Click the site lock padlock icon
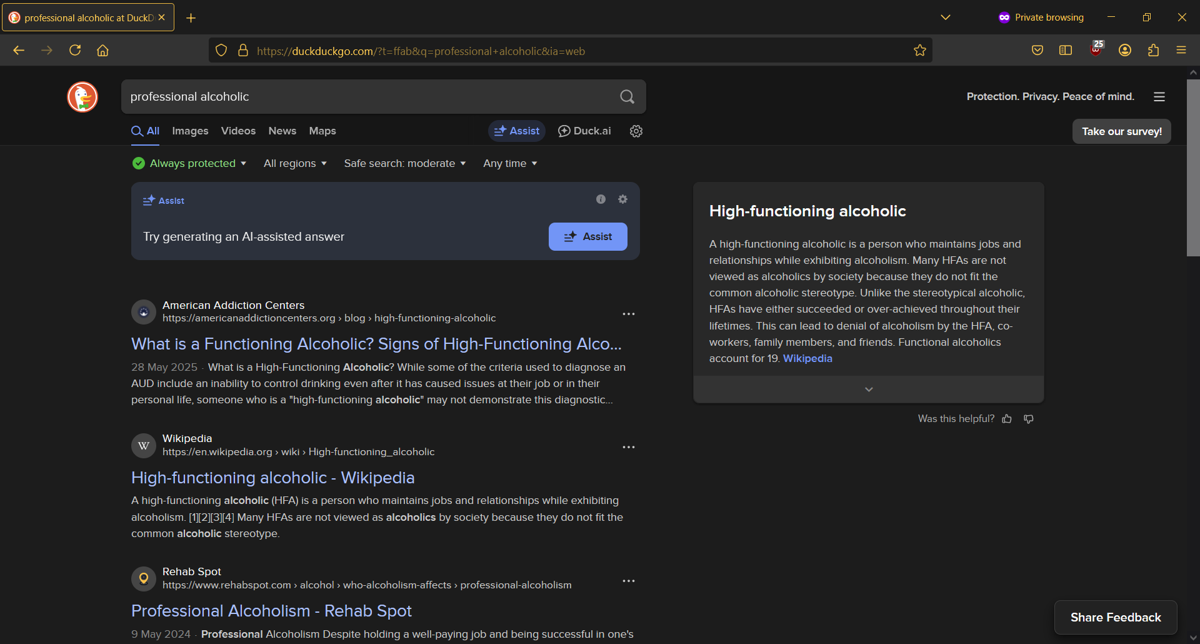Screen dimensions: 1200x644 point(242,50)
